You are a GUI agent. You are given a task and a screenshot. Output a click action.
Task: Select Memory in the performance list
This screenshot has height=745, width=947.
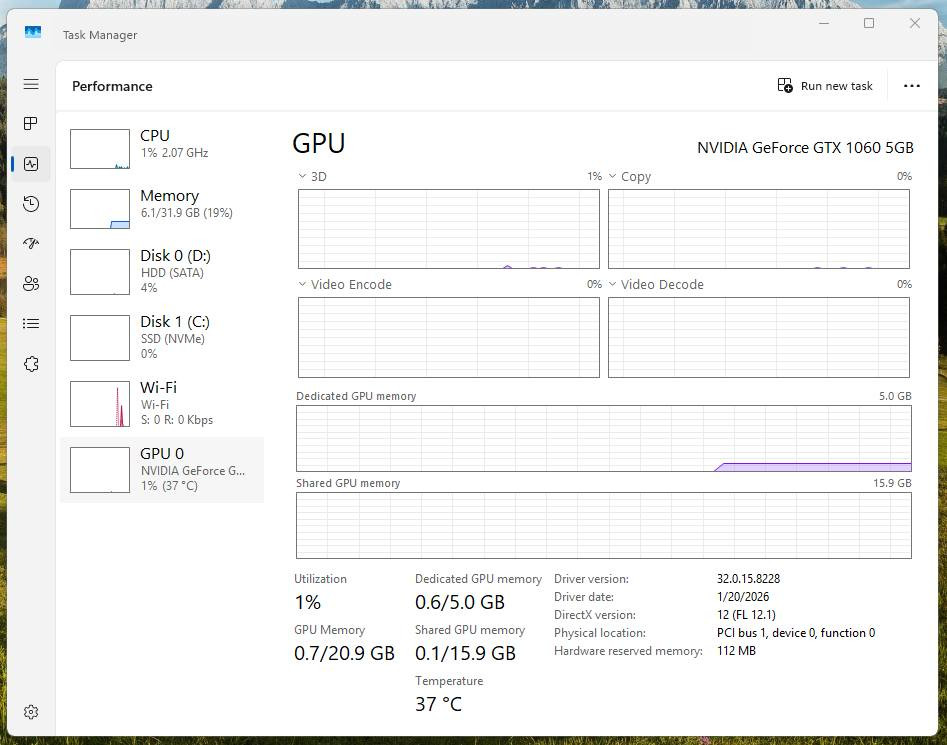pos(162,208)
